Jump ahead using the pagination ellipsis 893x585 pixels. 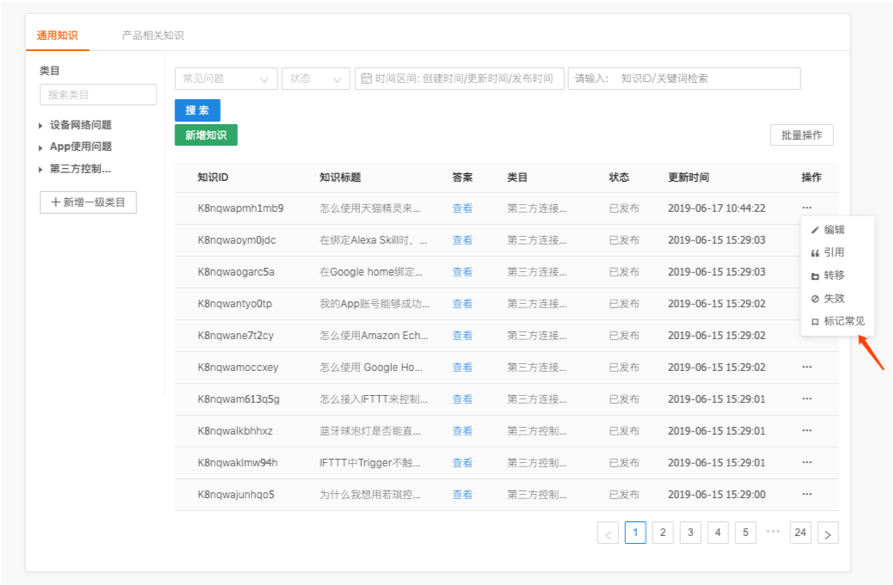click(773, 531)
